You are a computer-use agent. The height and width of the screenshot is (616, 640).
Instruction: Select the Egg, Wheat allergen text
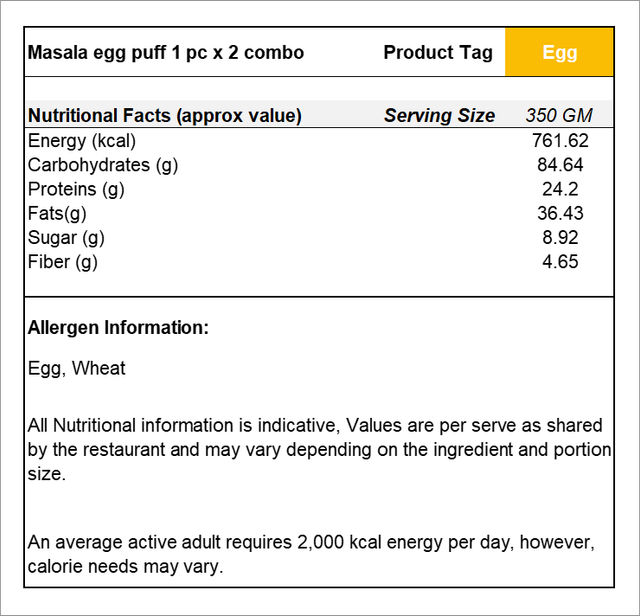77,369
